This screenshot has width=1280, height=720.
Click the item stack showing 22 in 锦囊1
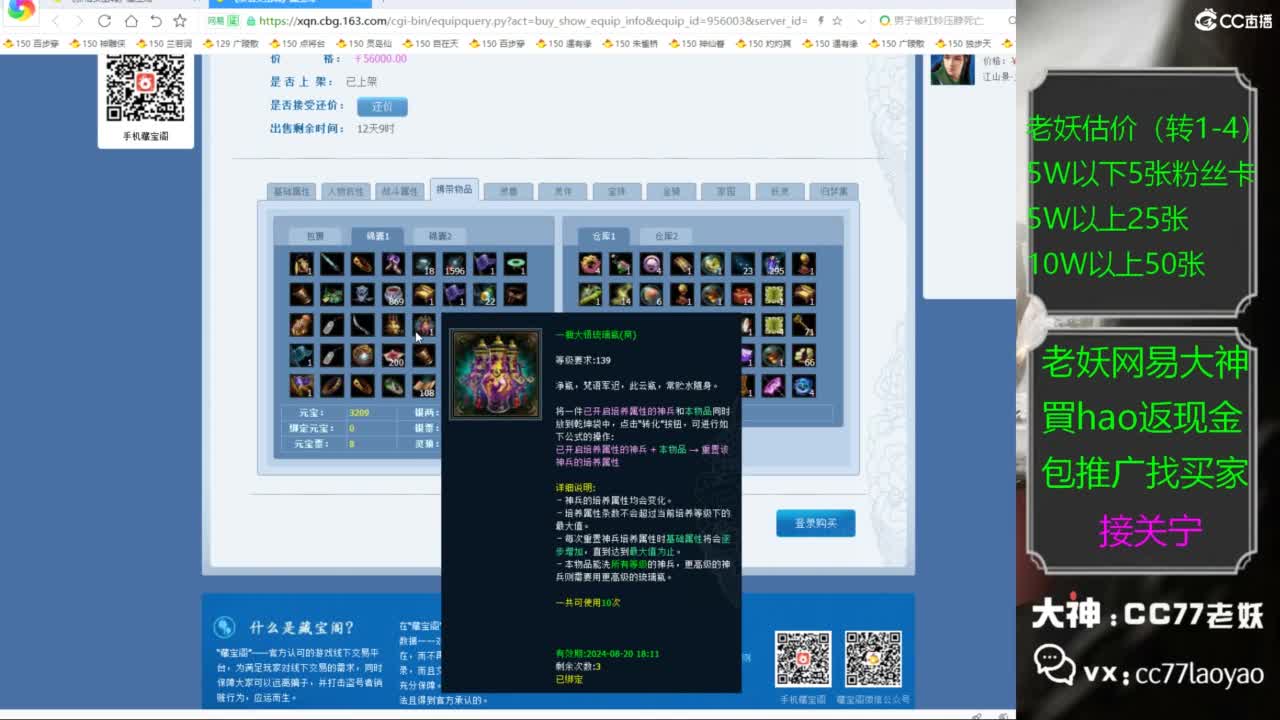click(x=485, y=294)
